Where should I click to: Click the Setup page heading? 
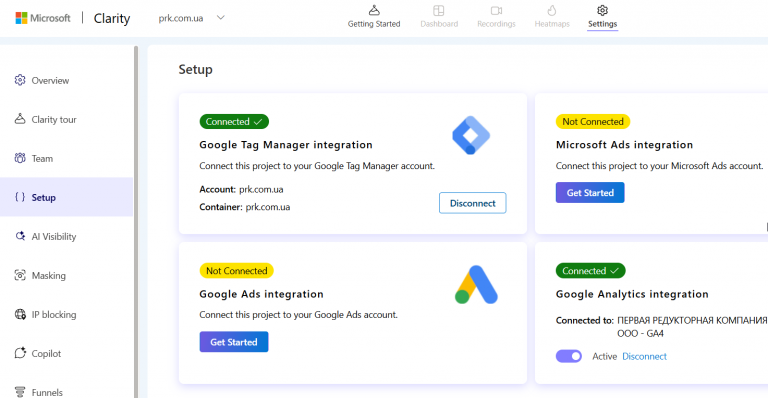195,70
